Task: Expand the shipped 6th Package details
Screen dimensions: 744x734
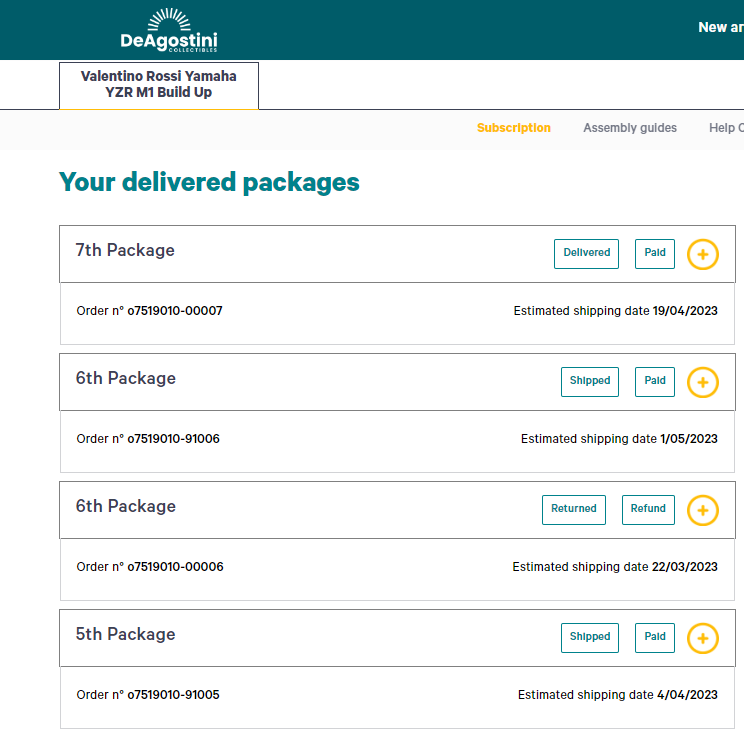Action: coord(703,382)
